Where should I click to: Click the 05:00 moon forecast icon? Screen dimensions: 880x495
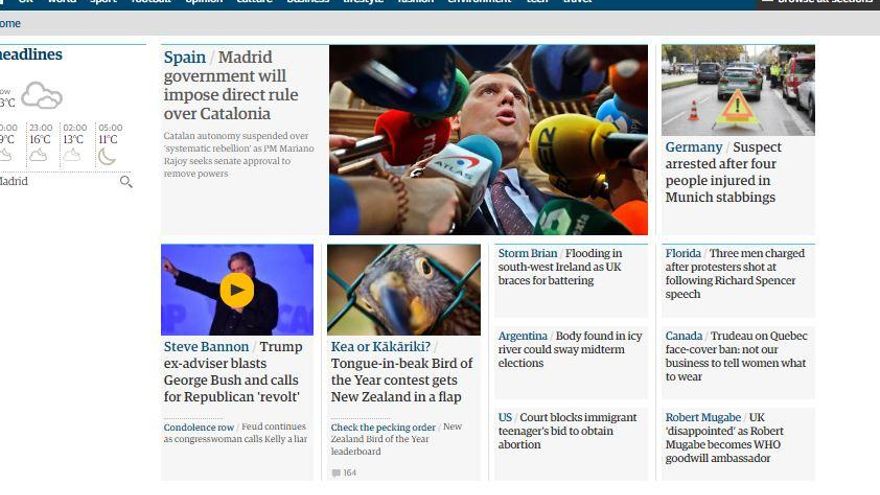click(x=107, y=156)
